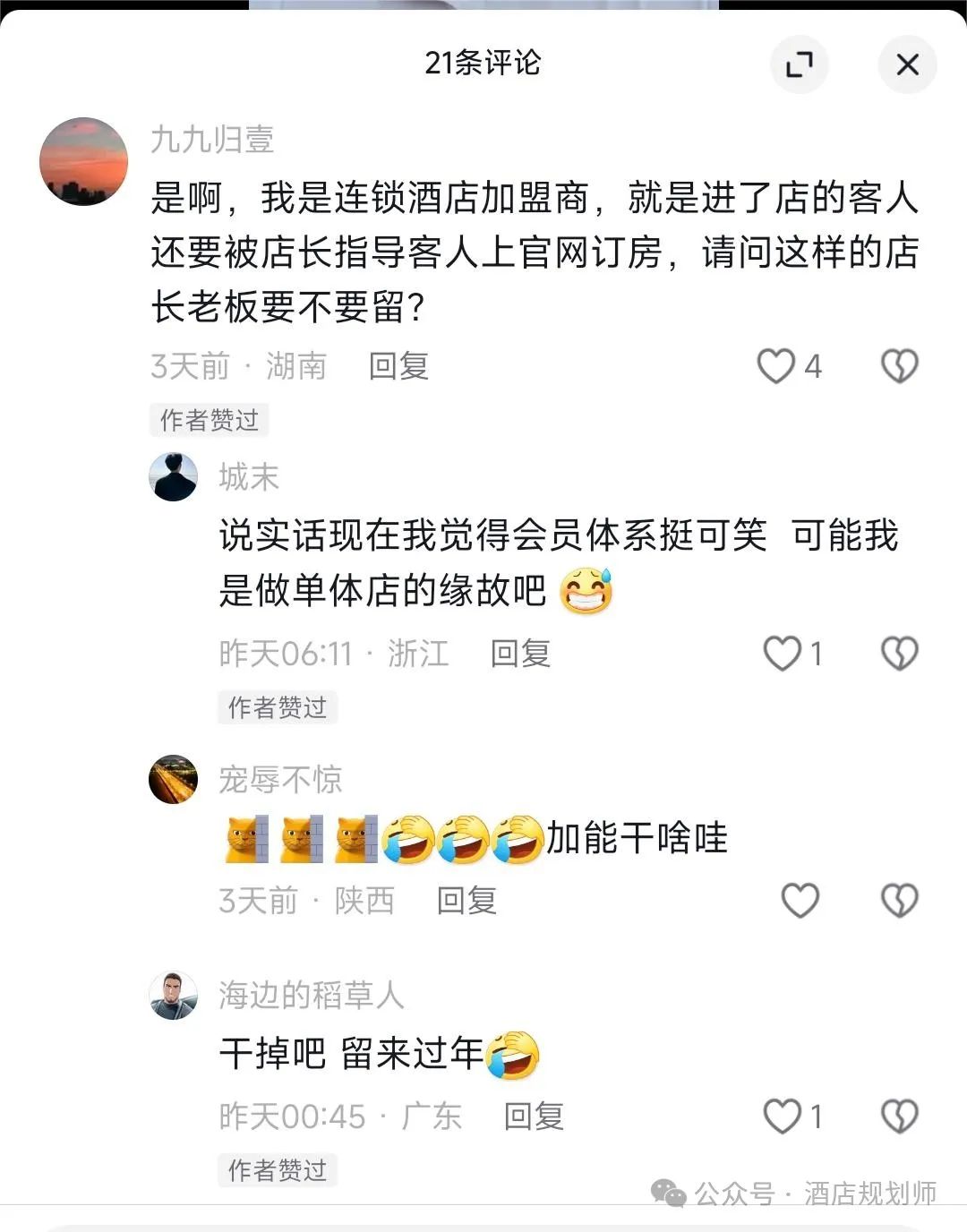Reply to 宠辱不惊's comment from 陕西
The width and height of the screenshot is (967, 1232).
[466, 901]
